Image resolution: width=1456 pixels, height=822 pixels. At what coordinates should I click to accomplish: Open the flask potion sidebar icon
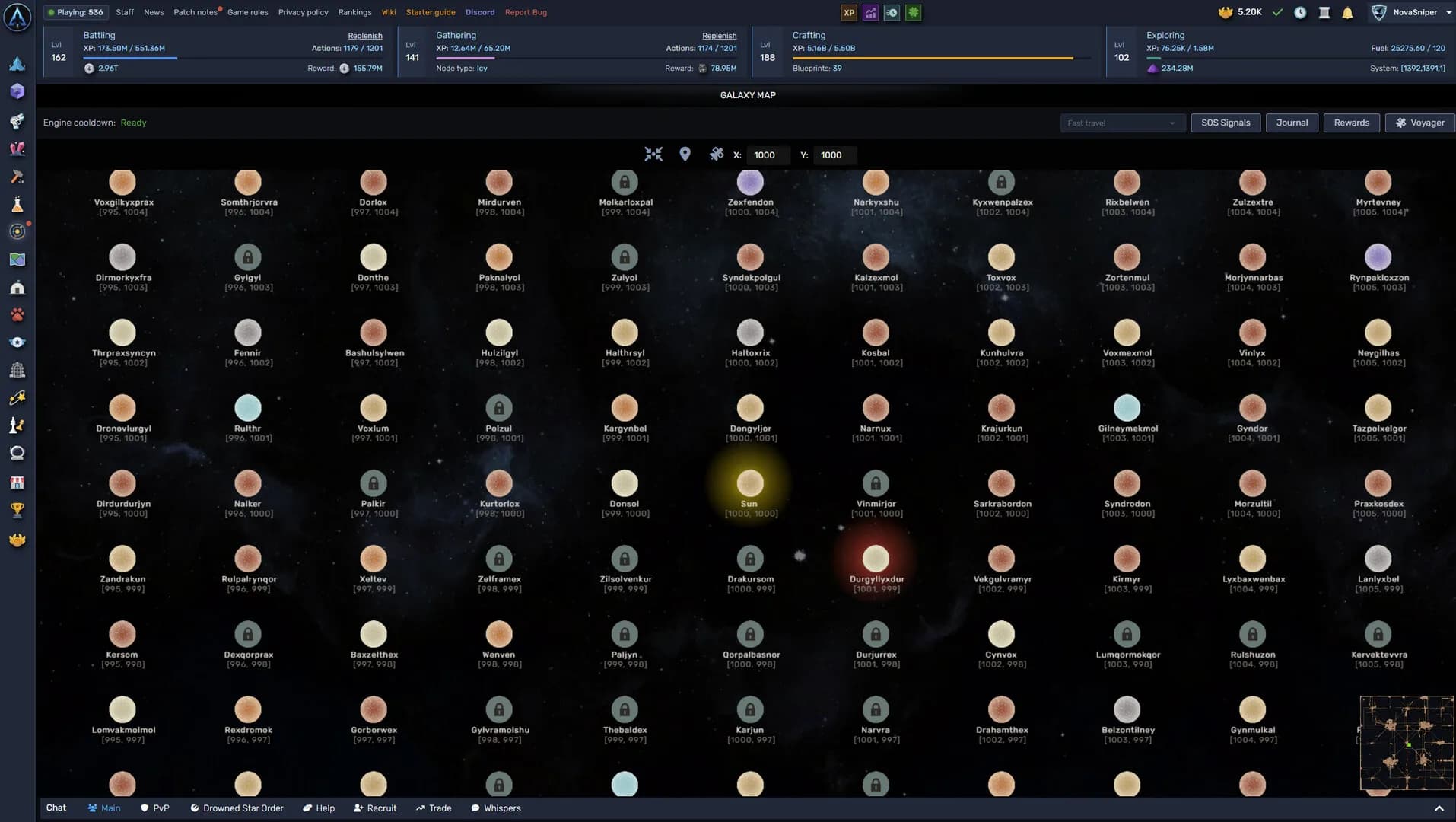click(17, 204)
